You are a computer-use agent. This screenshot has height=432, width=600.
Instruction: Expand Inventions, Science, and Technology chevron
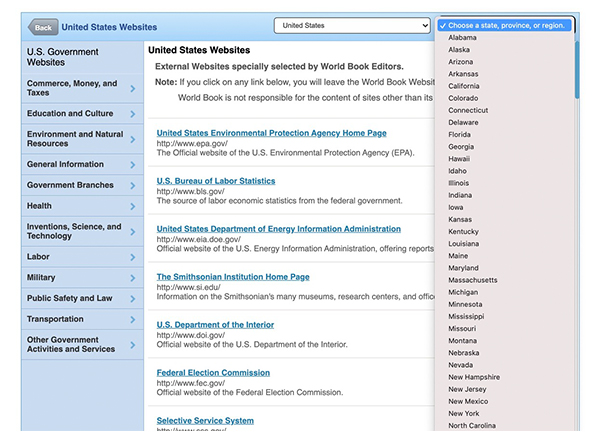133,231
